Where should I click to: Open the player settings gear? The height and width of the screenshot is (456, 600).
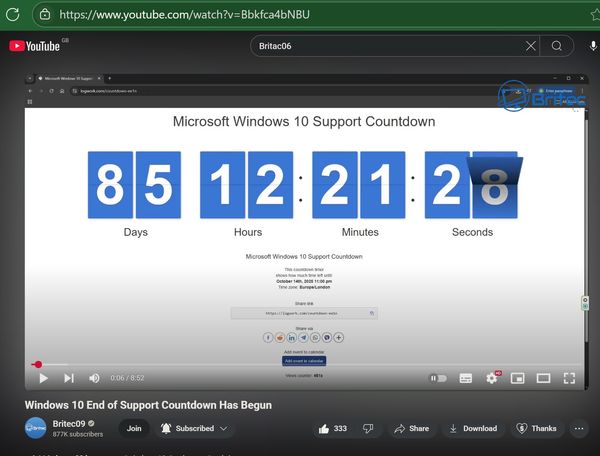pyautogui.click(x=492, y=378)
